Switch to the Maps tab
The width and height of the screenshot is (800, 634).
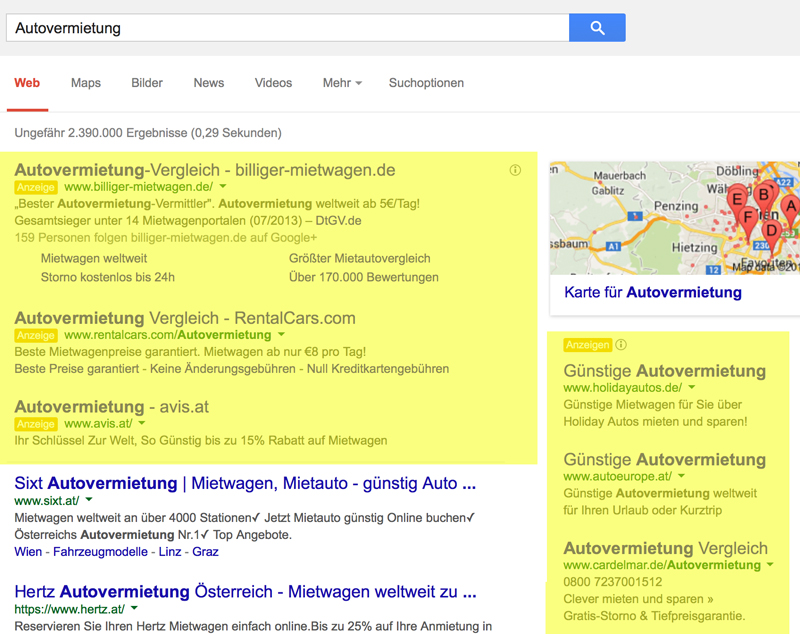click(86, 83)
